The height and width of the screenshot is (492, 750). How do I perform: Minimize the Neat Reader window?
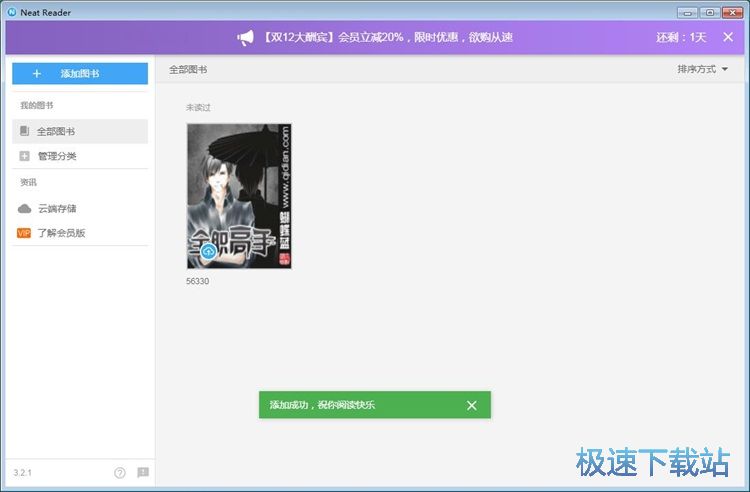click(x=687, y=12)
